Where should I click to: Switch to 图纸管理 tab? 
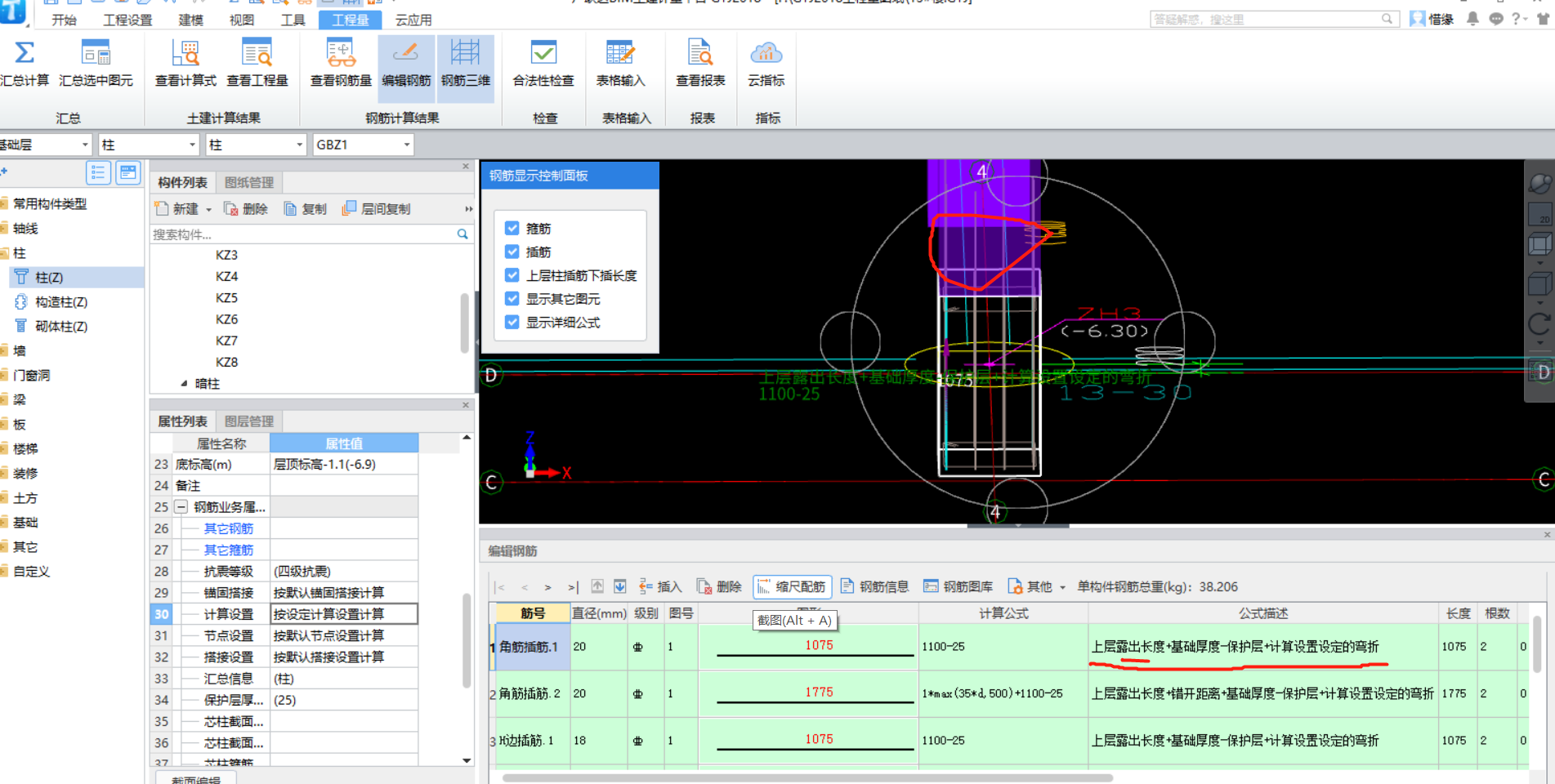pos(248,182)
